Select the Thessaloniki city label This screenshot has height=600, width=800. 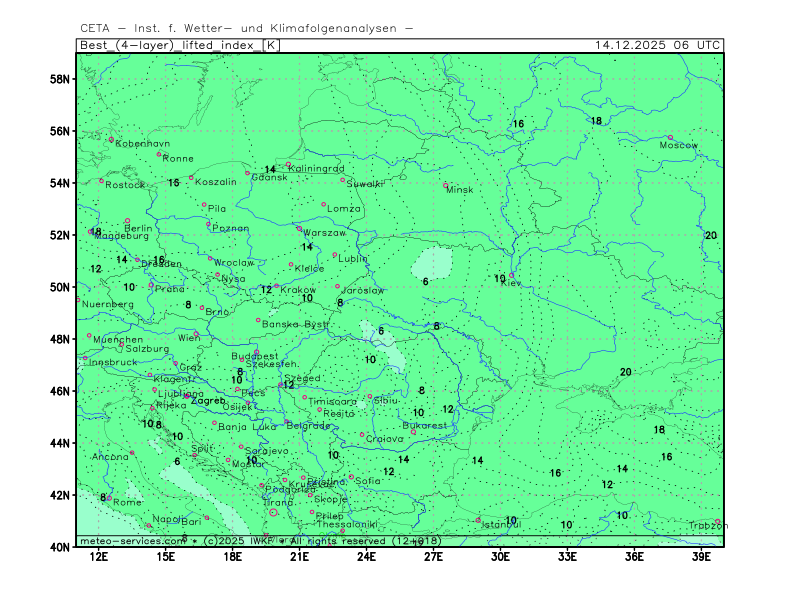(x=347, y=524)
